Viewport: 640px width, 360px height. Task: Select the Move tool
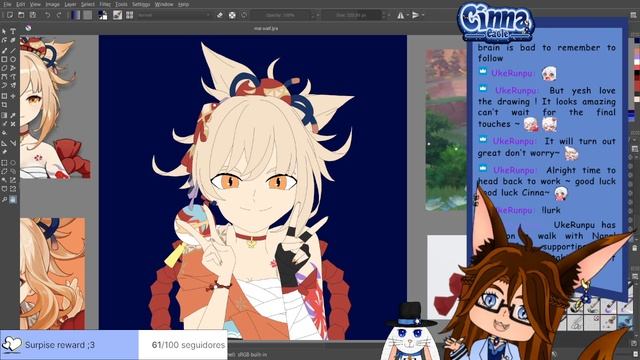(x=13, y=96)
